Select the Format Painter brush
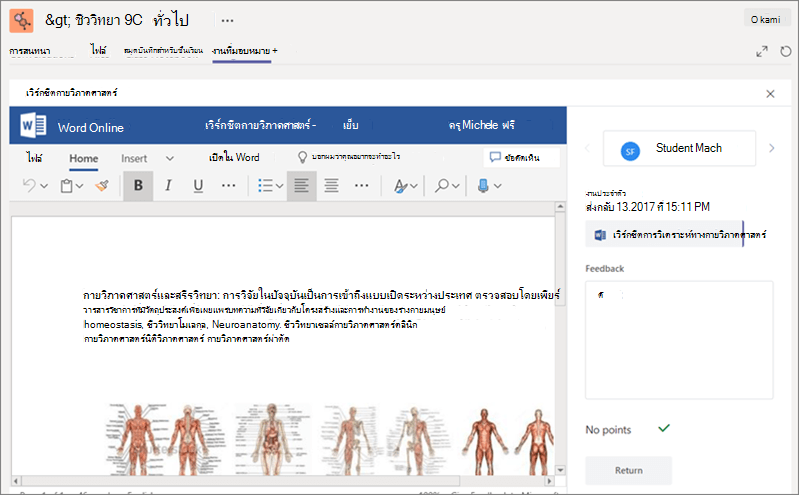799x495 pixels. tap(102, 186)
